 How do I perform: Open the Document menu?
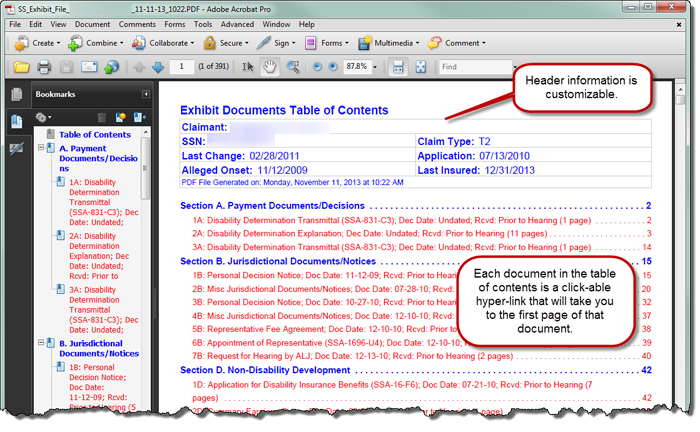[92, 24]
